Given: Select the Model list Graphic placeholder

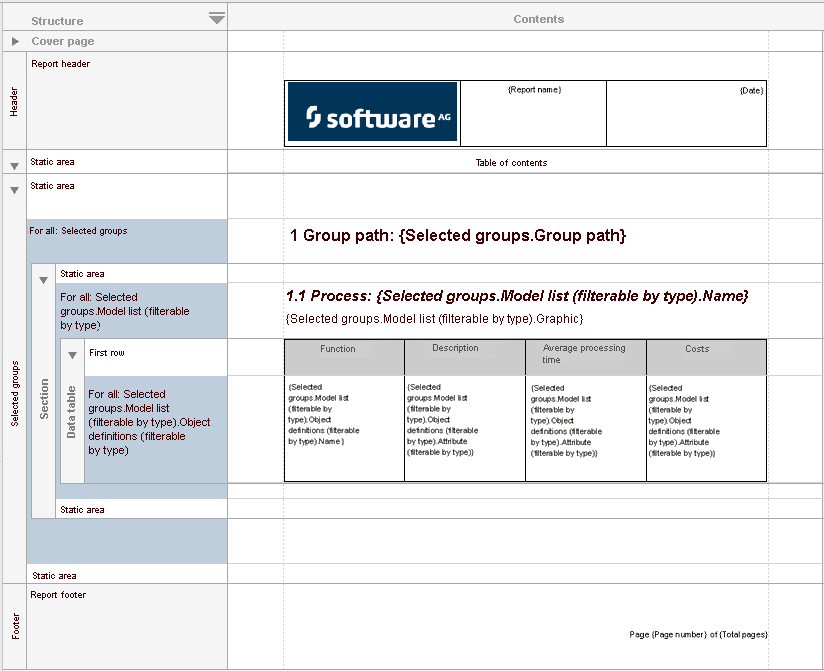Looking at the screenshot, I should click(x=435, y=319).
